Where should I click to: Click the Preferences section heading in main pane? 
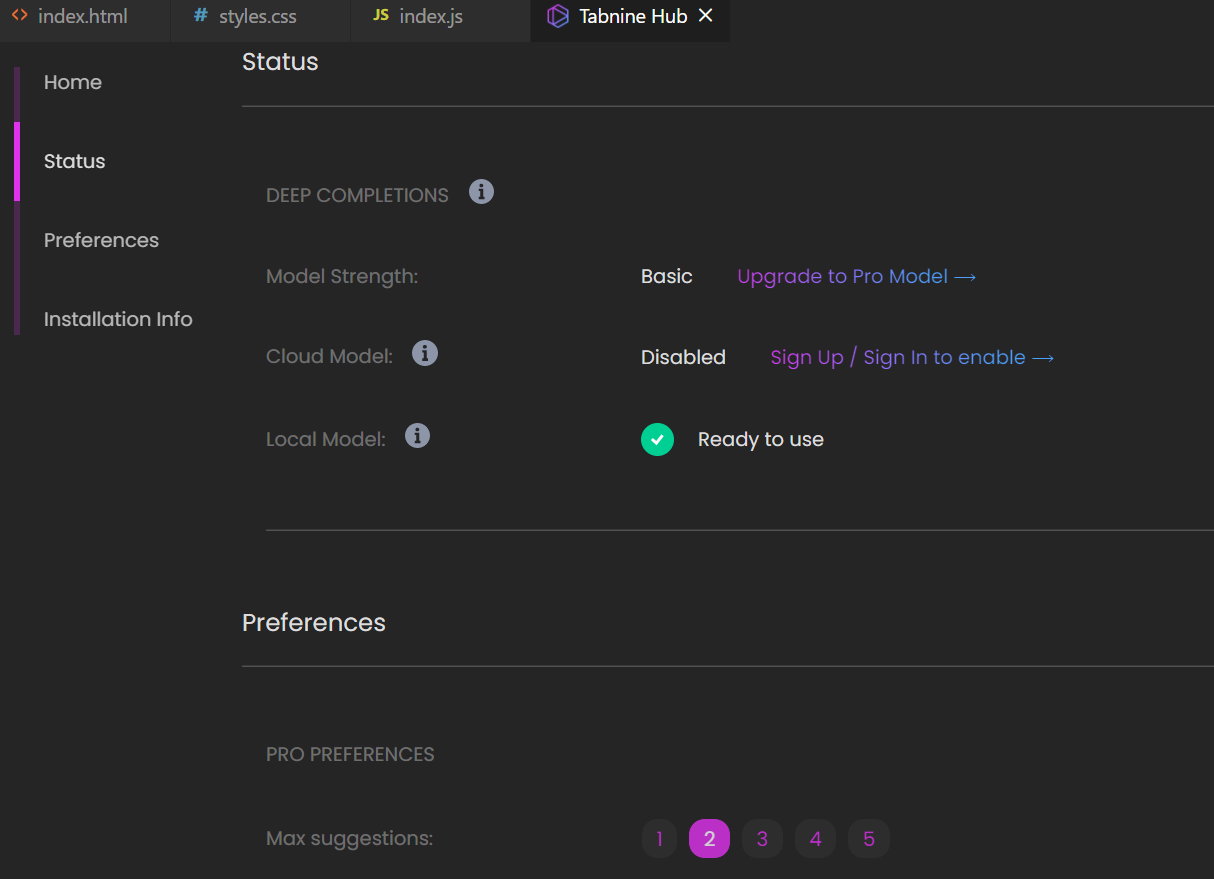point(314,622)
